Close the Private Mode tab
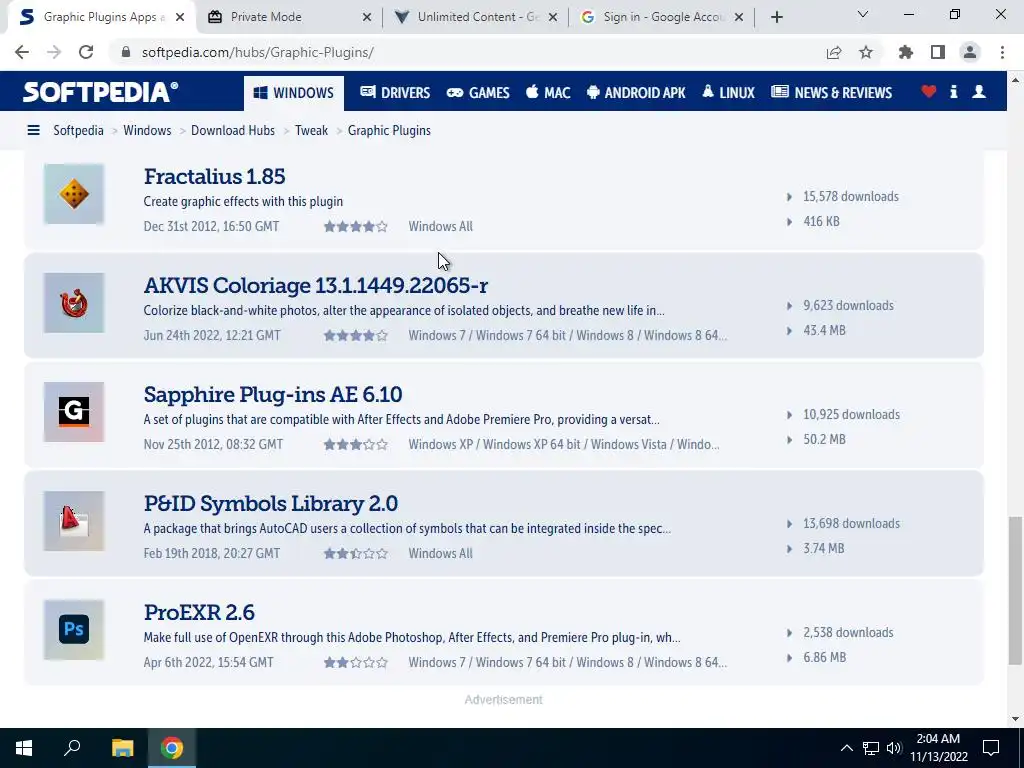The height and width of the screenshot is (768, 1024). click(367, 18)
